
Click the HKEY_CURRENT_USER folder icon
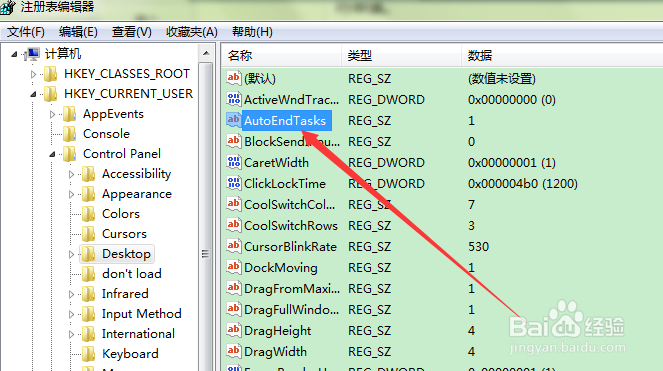51,93
